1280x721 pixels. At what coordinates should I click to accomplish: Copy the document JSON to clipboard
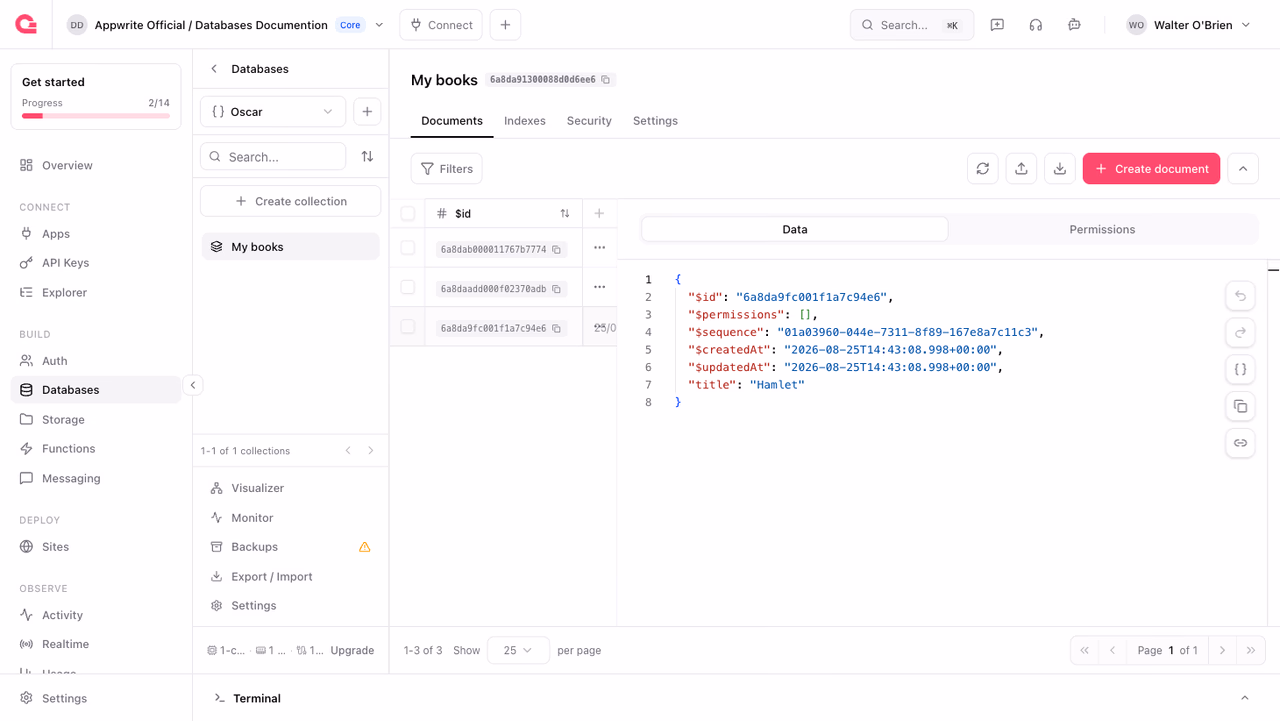[1240, 407]
